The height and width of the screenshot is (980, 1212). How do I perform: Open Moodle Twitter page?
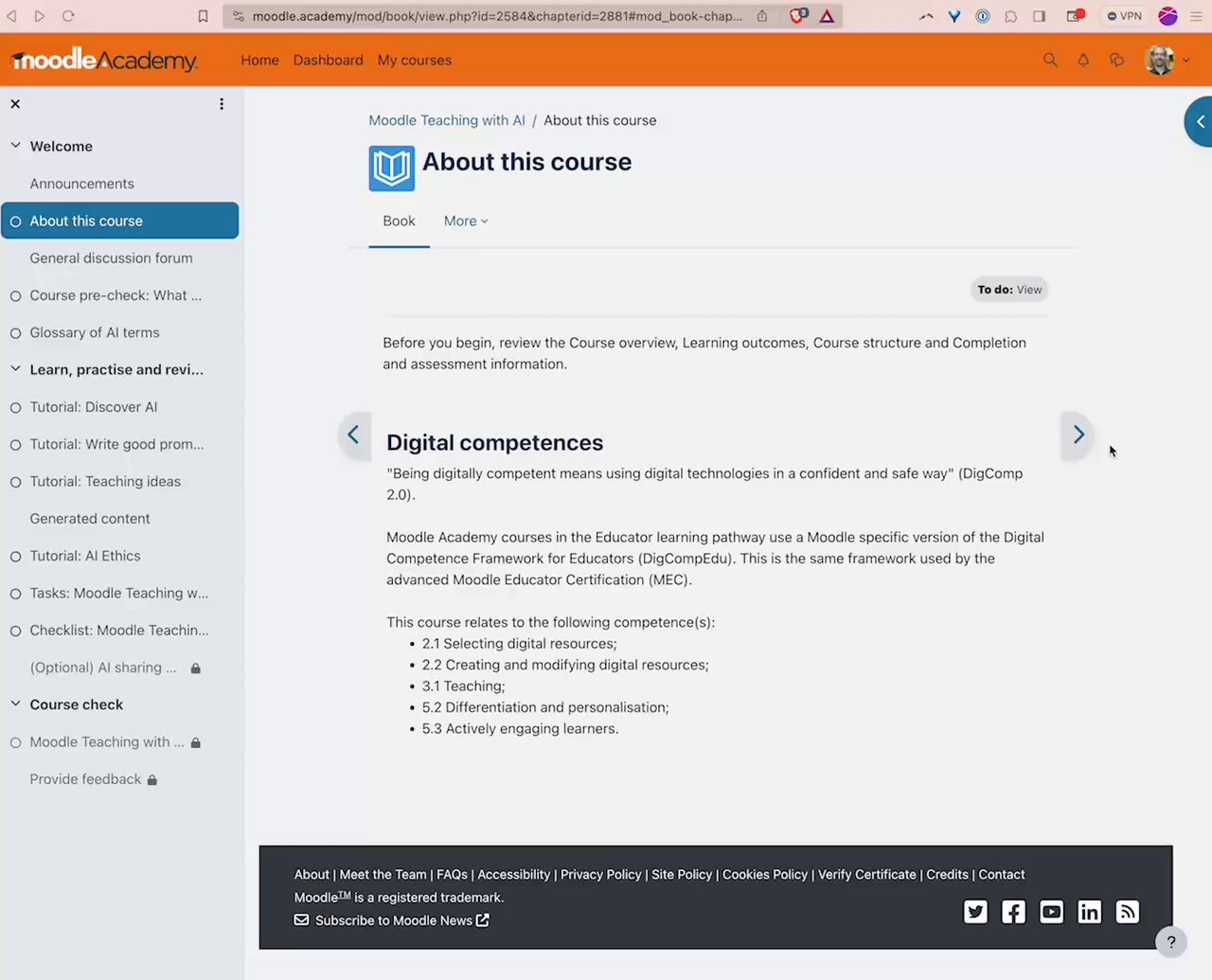coord(975,912)
